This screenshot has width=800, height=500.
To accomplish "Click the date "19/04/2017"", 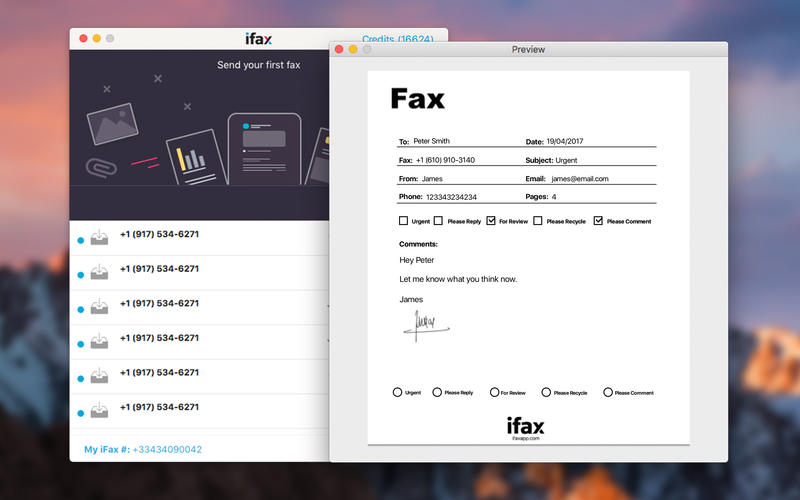I will pyautogui.click(x=565, y=141).
